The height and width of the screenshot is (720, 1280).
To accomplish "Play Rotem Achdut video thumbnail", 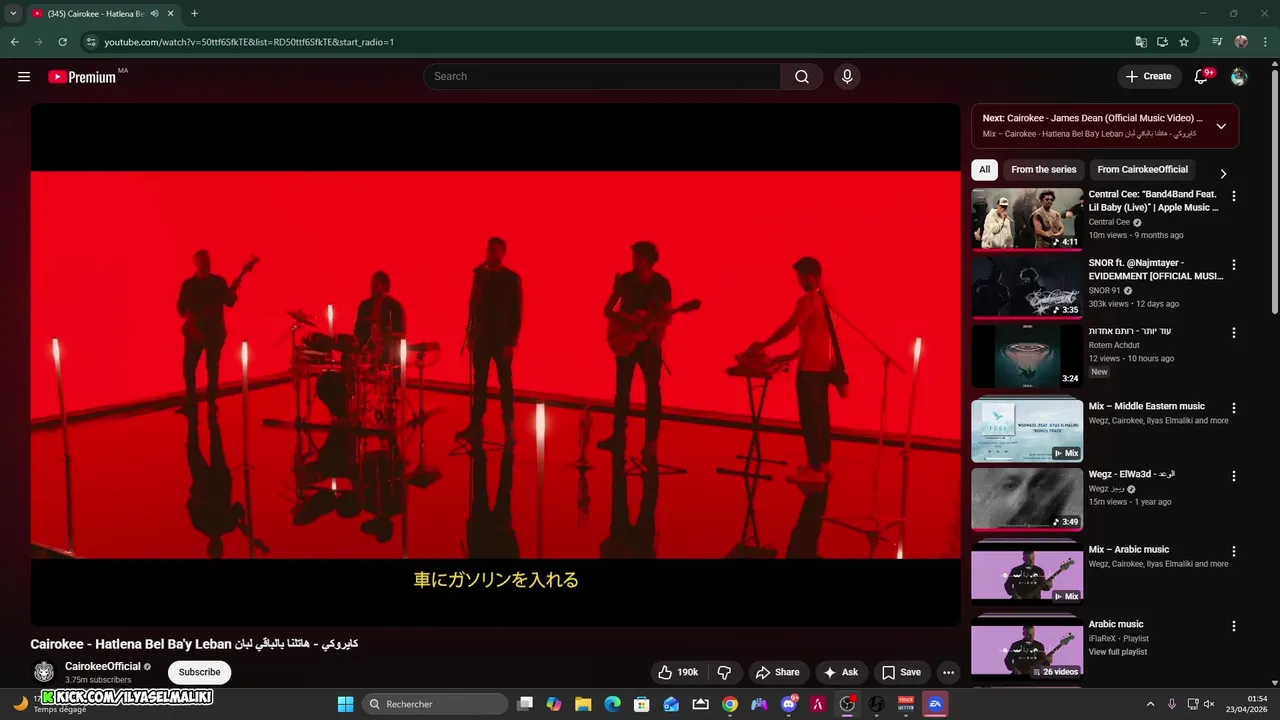I will 1027,354.
